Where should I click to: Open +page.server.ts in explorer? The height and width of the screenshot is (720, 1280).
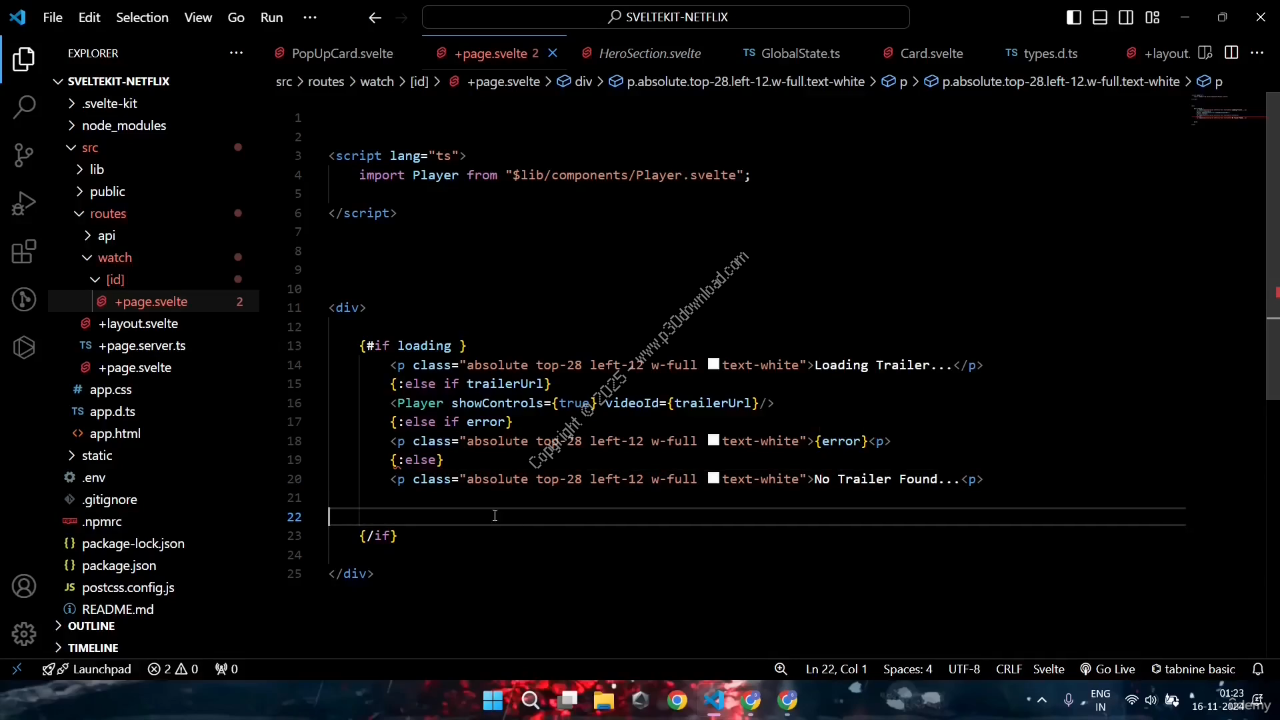(x=141, y=345)
